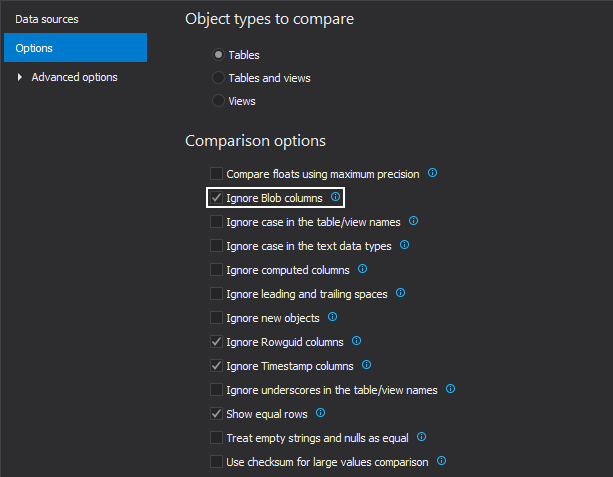Click info icon next to Use checksum option

(442, 461)
